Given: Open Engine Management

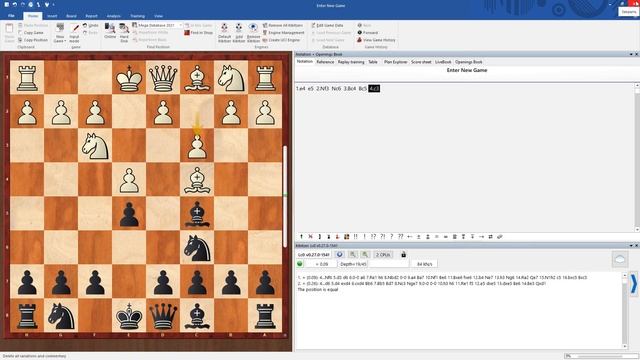Looking at the screenshot, I should click(284, 33).
